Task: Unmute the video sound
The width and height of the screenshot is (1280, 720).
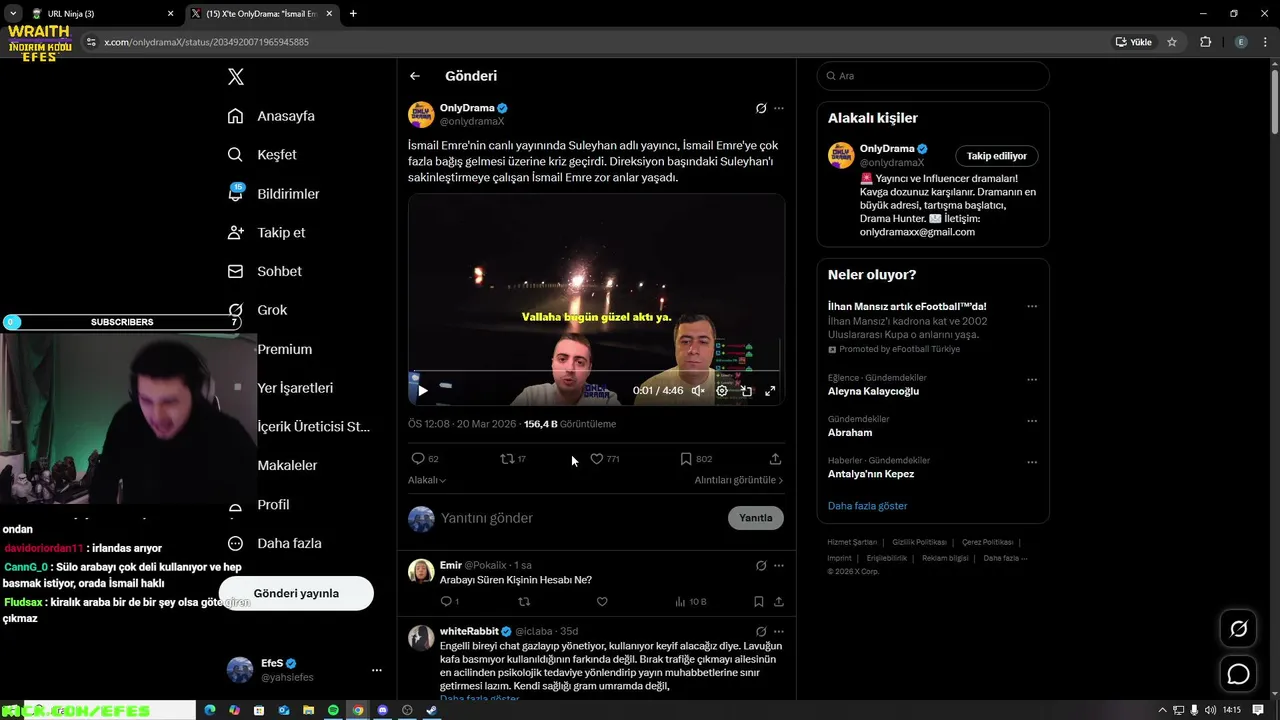Action: pyautogui.click(x=698, y=391)
